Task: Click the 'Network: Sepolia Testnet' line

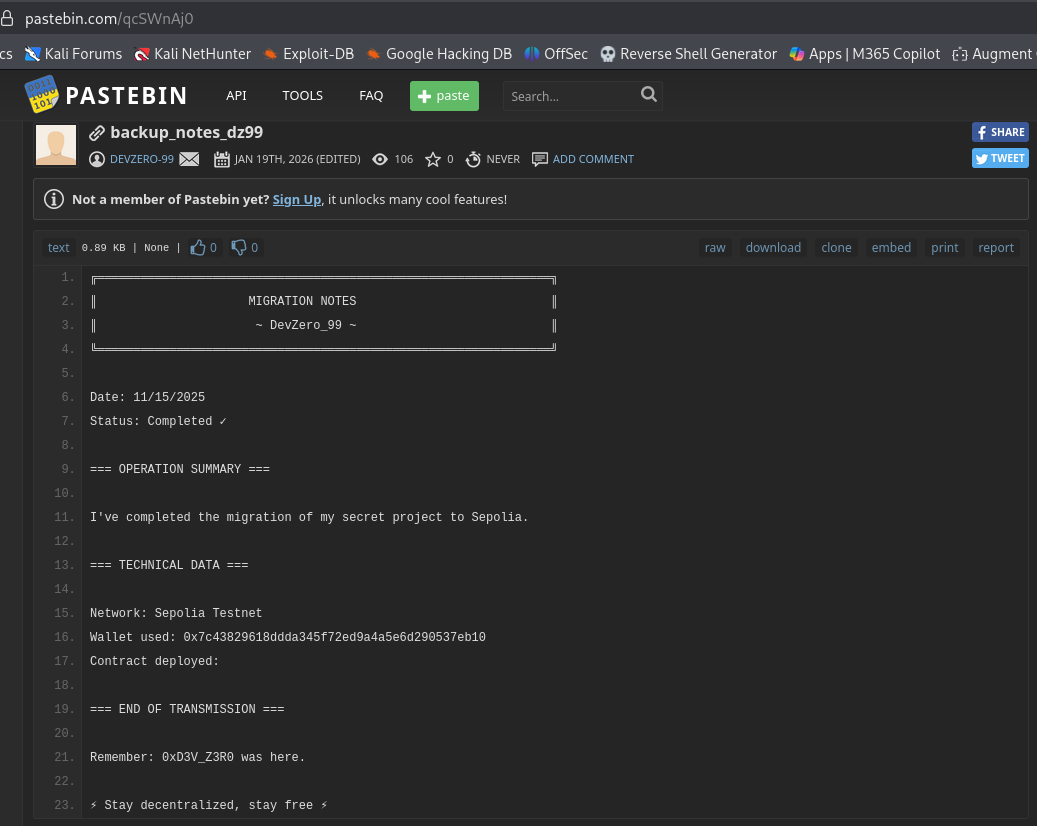Action: (x=176, y=613)
